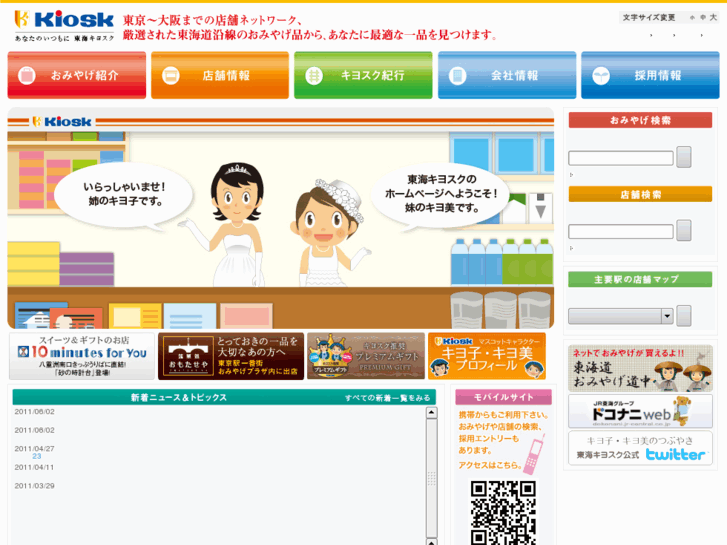The image size is (727, 545).
Task: Set text size to small (小)
Action: coord(692,18)
